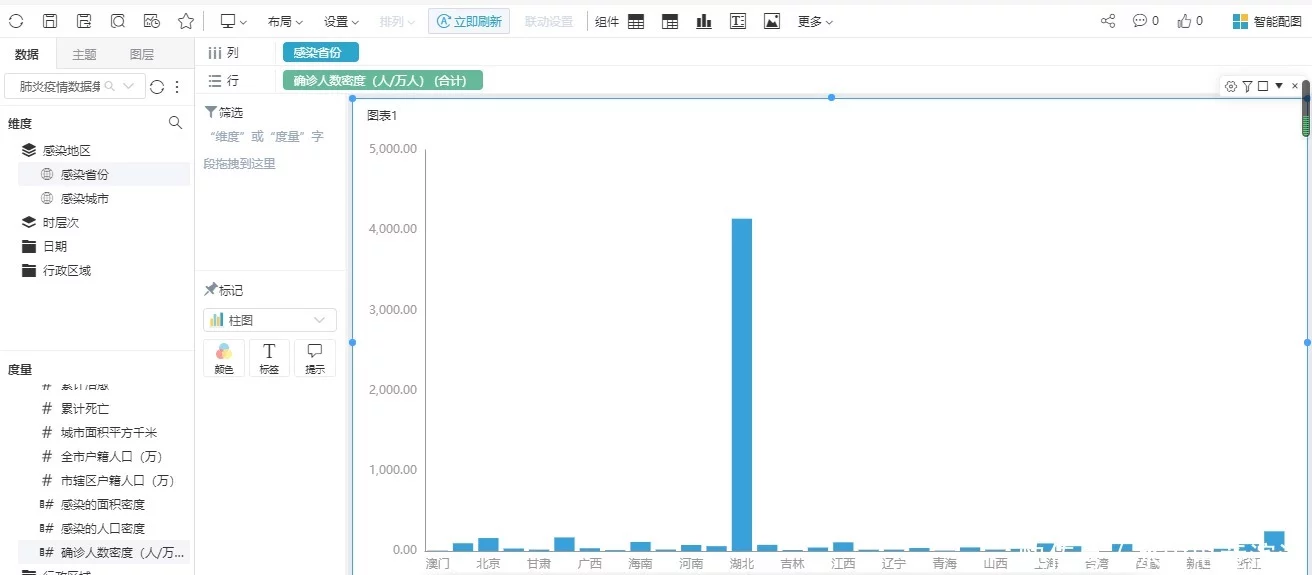Click the 颜色 color mark button
This screenshot has width=1312, height=575.
point(224,358)
